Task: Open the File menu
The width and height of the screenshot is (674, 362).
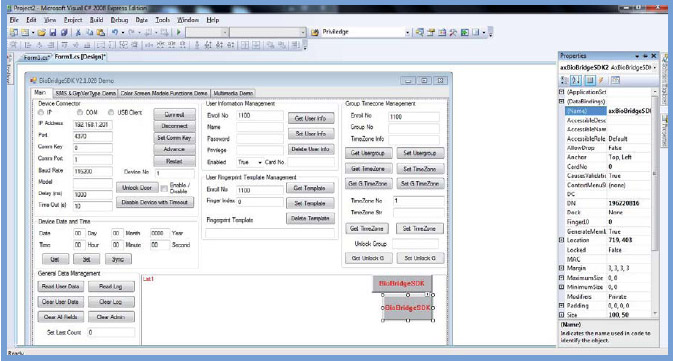Action: coord(14,20)
